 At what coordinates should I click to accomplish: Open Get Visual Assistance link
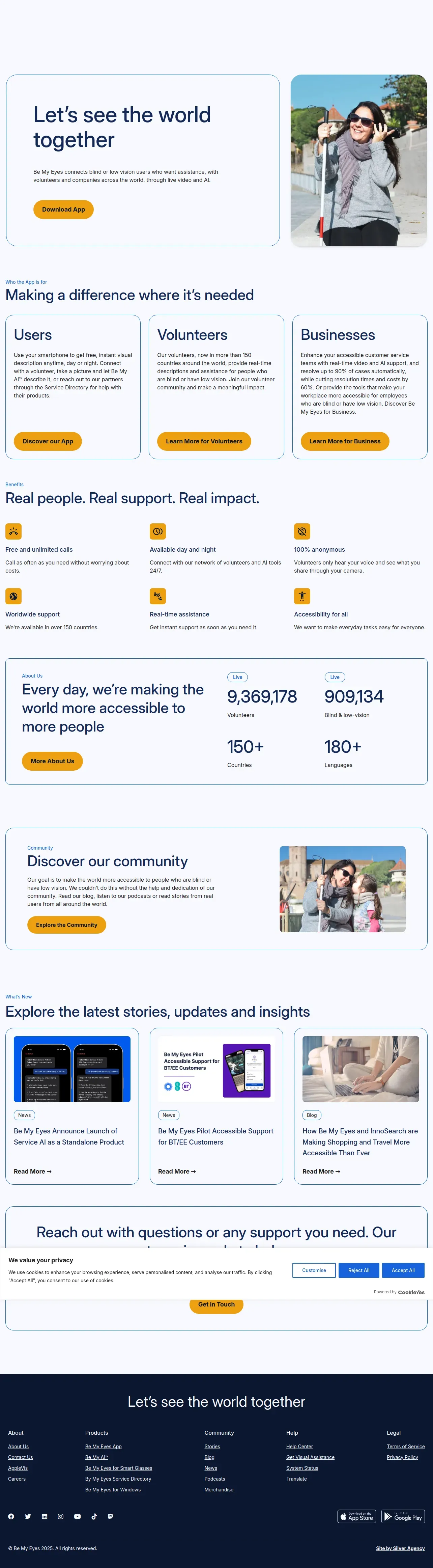click(310, 1457)
